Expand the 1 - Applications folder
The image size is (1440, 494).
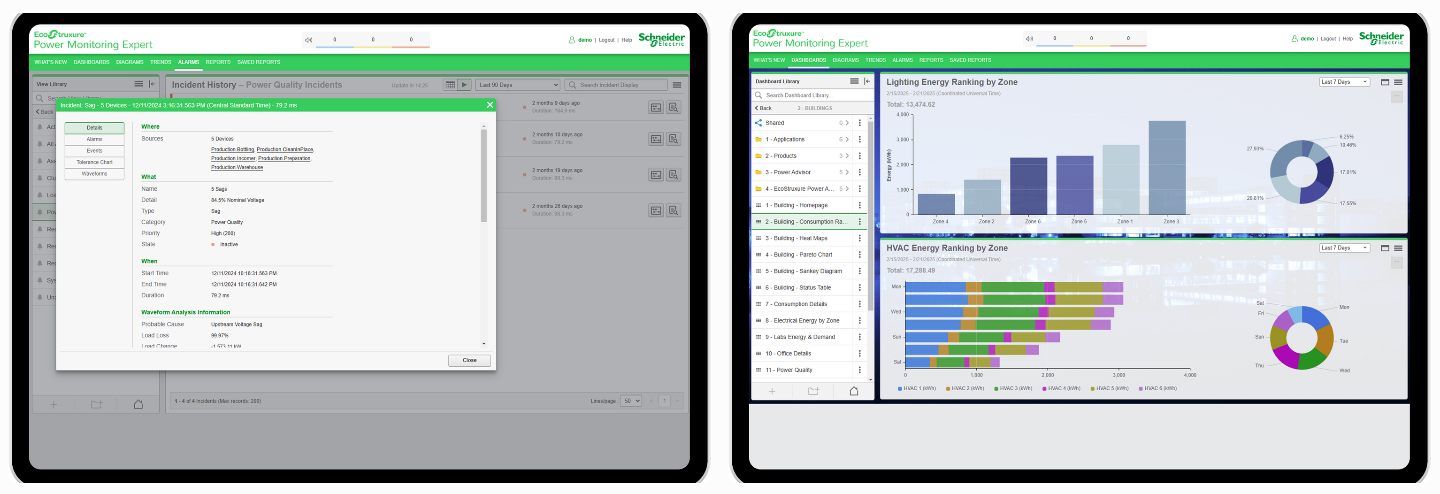point(848,140)
